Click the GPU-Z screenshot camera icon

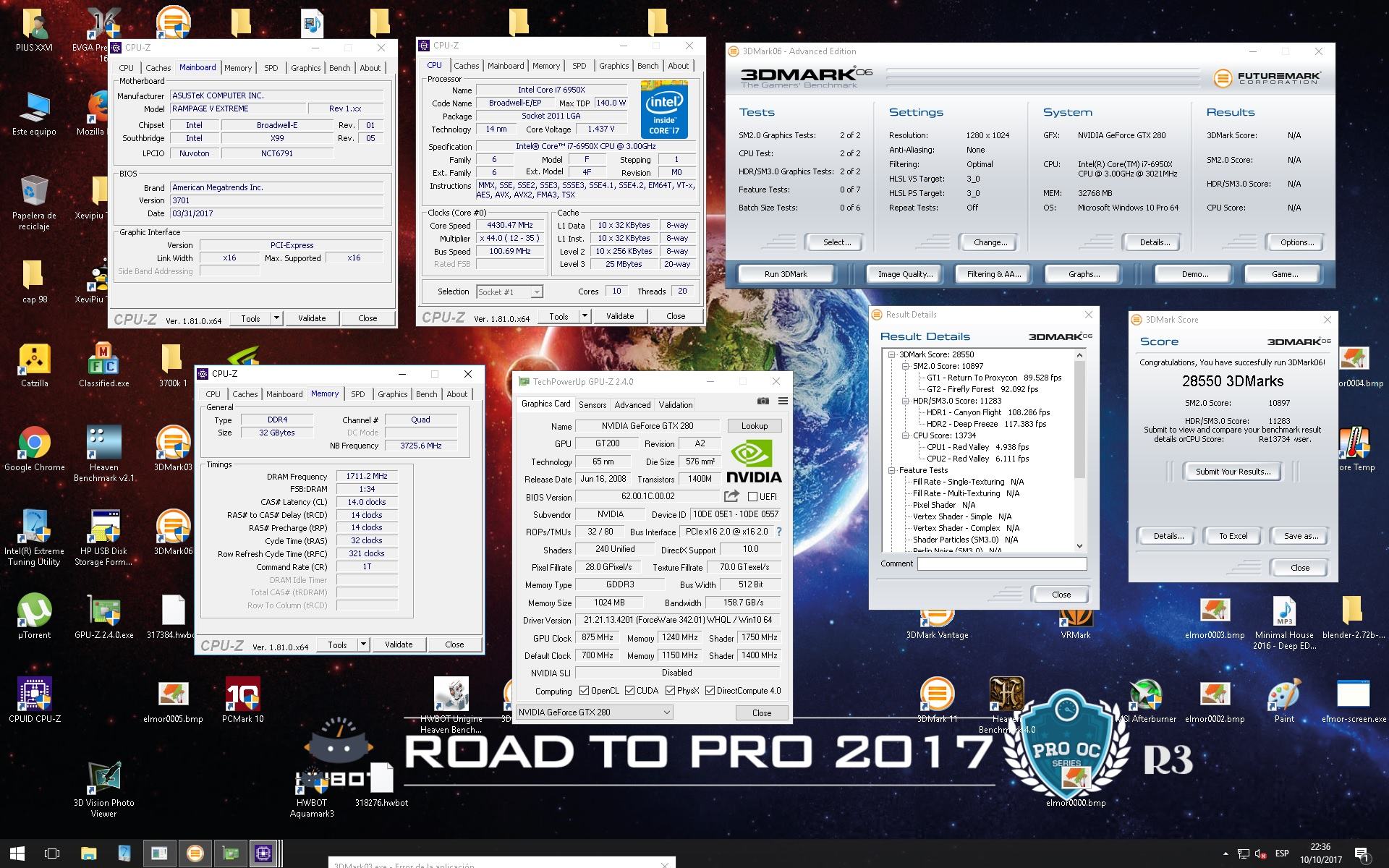(x=763, y=401)
